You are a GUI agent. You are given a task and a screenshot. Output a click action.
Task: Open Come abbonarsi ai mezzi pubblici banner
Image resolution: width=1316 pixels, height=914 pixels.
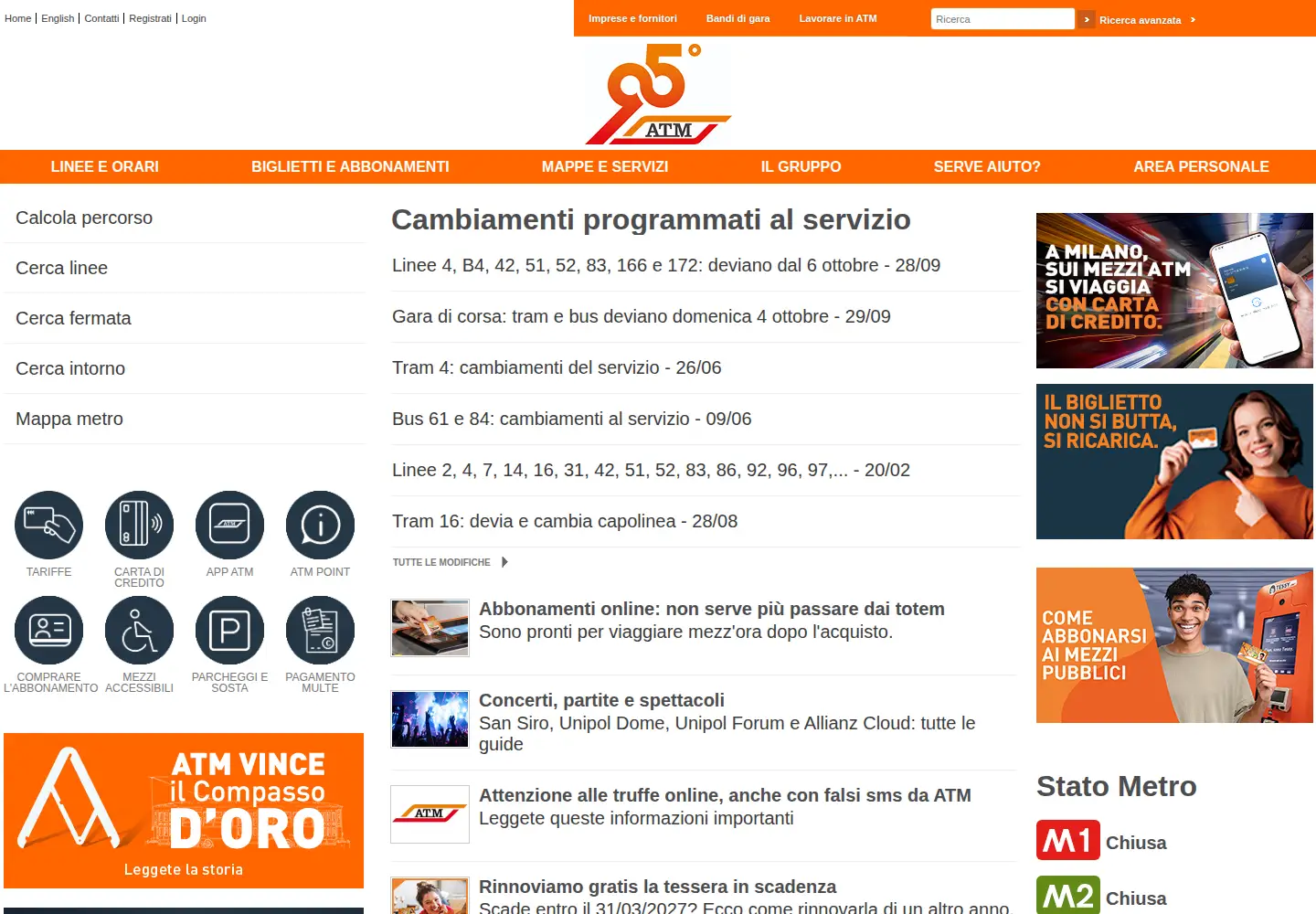pos(1174,645)
